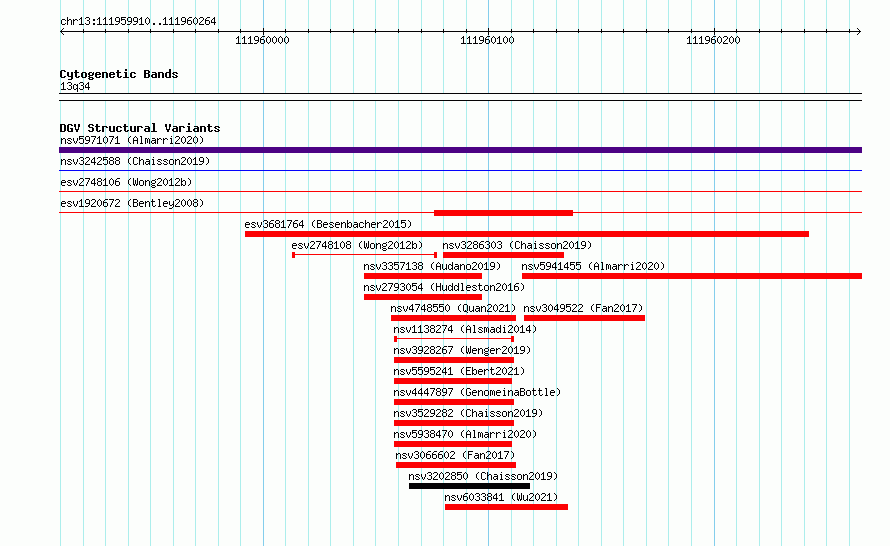
Task: Click the thin esv2748108 variant line
Action: [x=364, y=255]
